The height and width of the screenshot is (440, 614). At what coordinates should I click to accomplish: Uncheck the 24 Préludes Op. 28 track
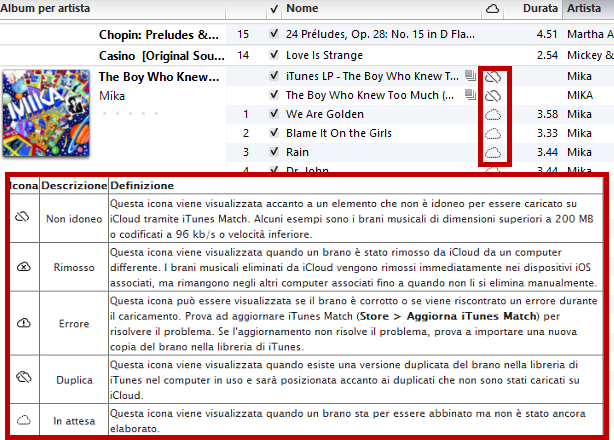click(274, 34)
